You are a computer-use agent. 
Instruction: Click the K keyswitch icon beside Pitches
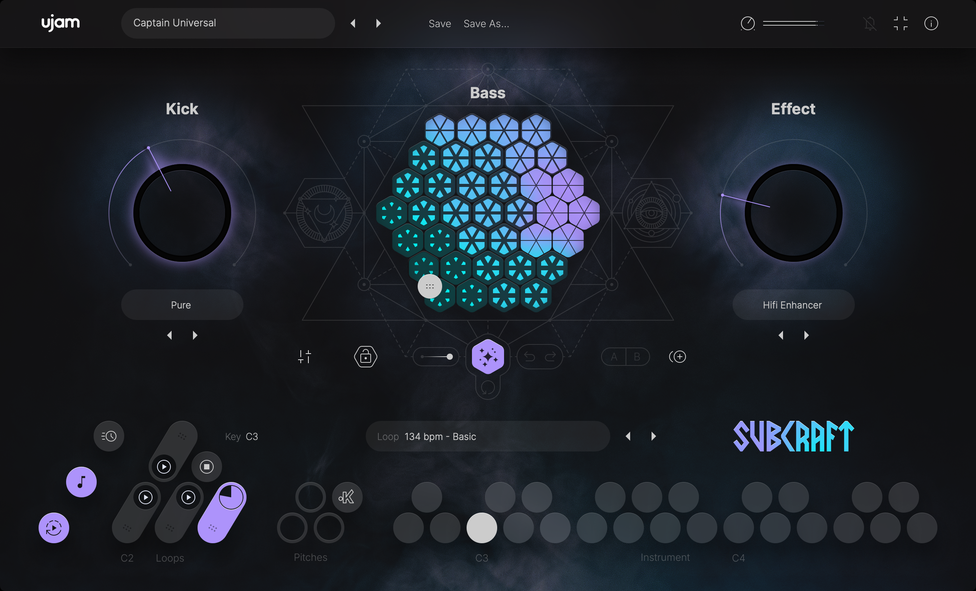click(347, 496)
